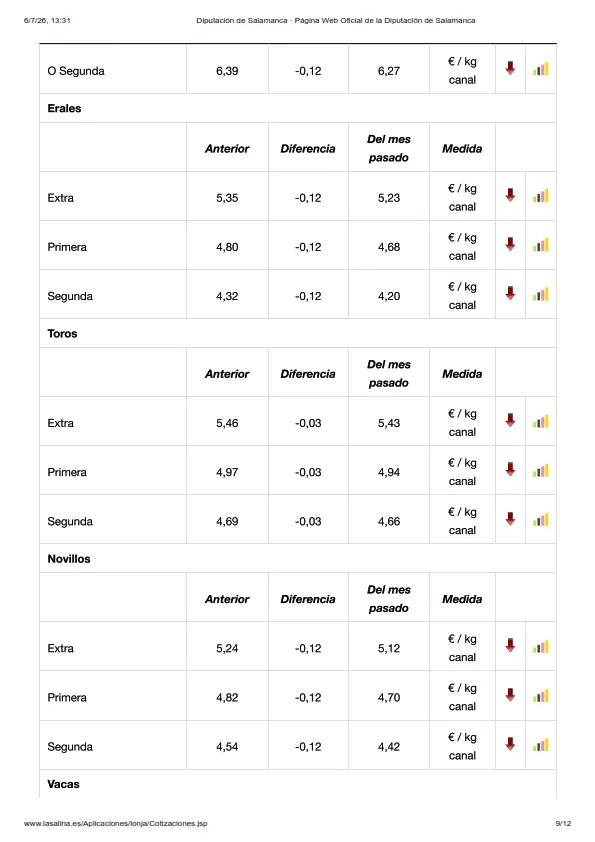Select the Erales section heading
The height and width of the screenshot is (842, 595).
tap(64, 108)
